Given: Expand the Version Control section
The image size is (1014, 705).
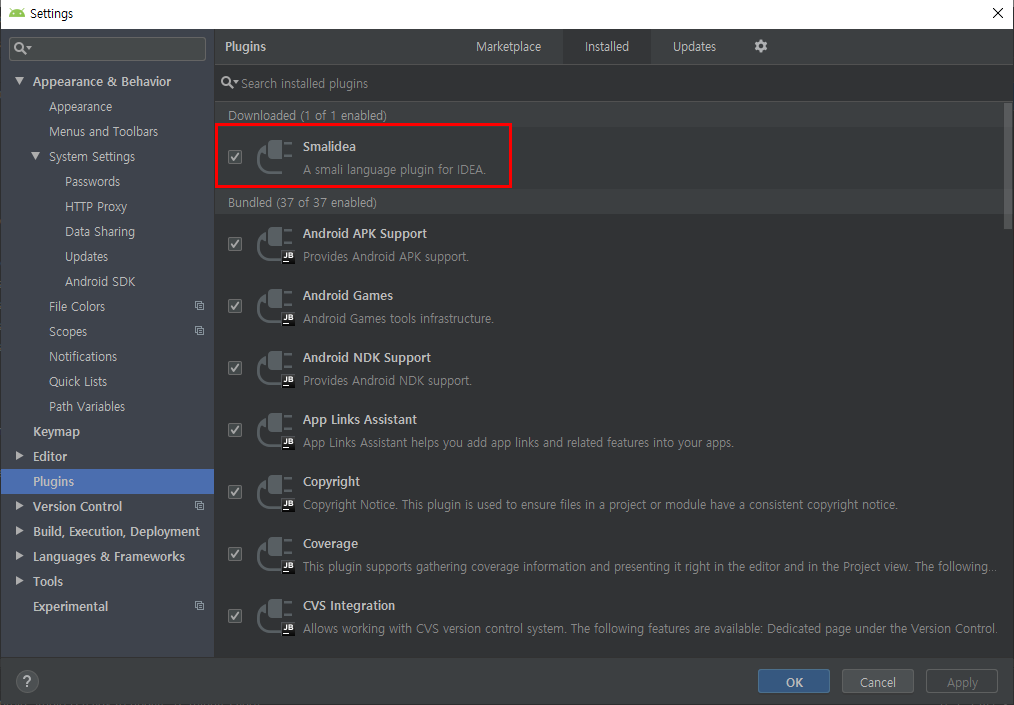Looking at the screenshot, I should (x=19, y=506).
